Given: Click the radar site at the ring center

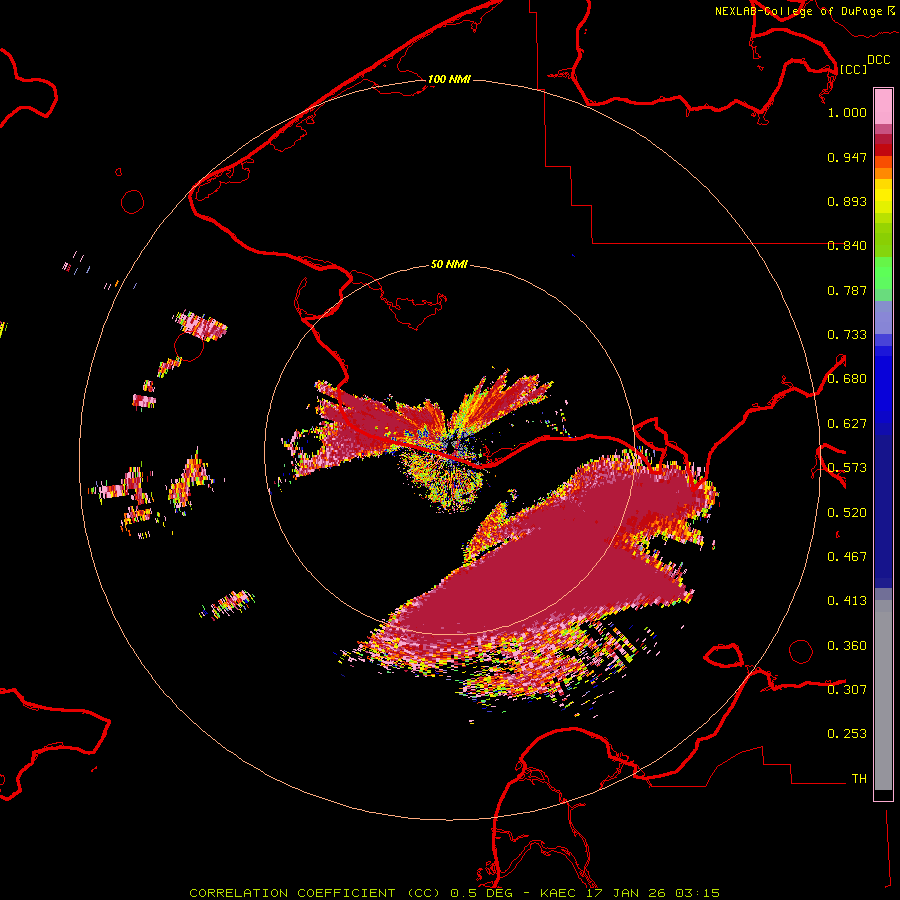Looking at the screenshot, I should [451, 445].
